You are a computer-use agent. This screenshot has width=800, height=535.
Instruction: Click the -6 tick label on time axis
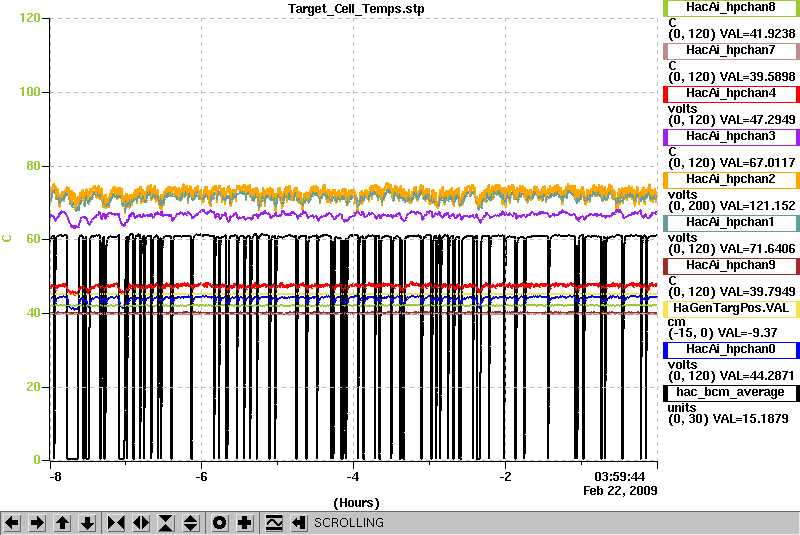coord(202,477)
